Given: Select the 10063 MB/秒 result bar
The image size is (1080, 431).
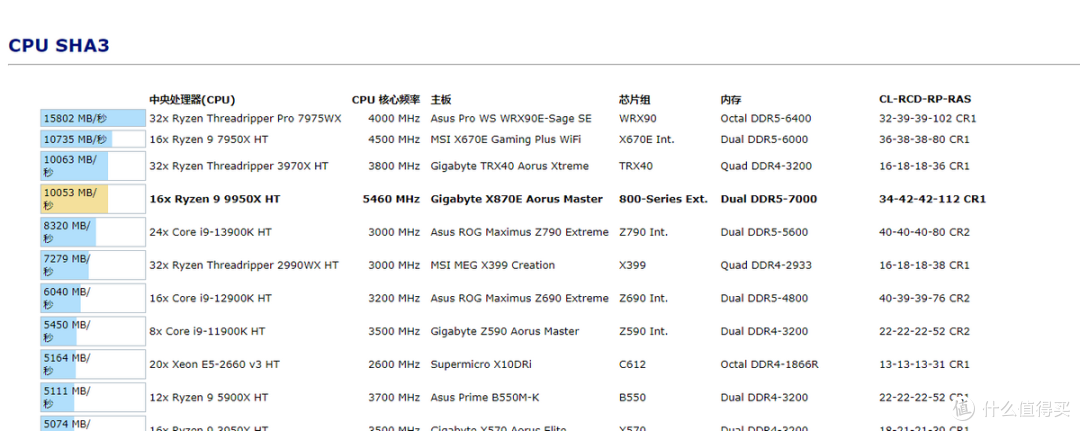Looking at the screenshot, I should [93, 166].
